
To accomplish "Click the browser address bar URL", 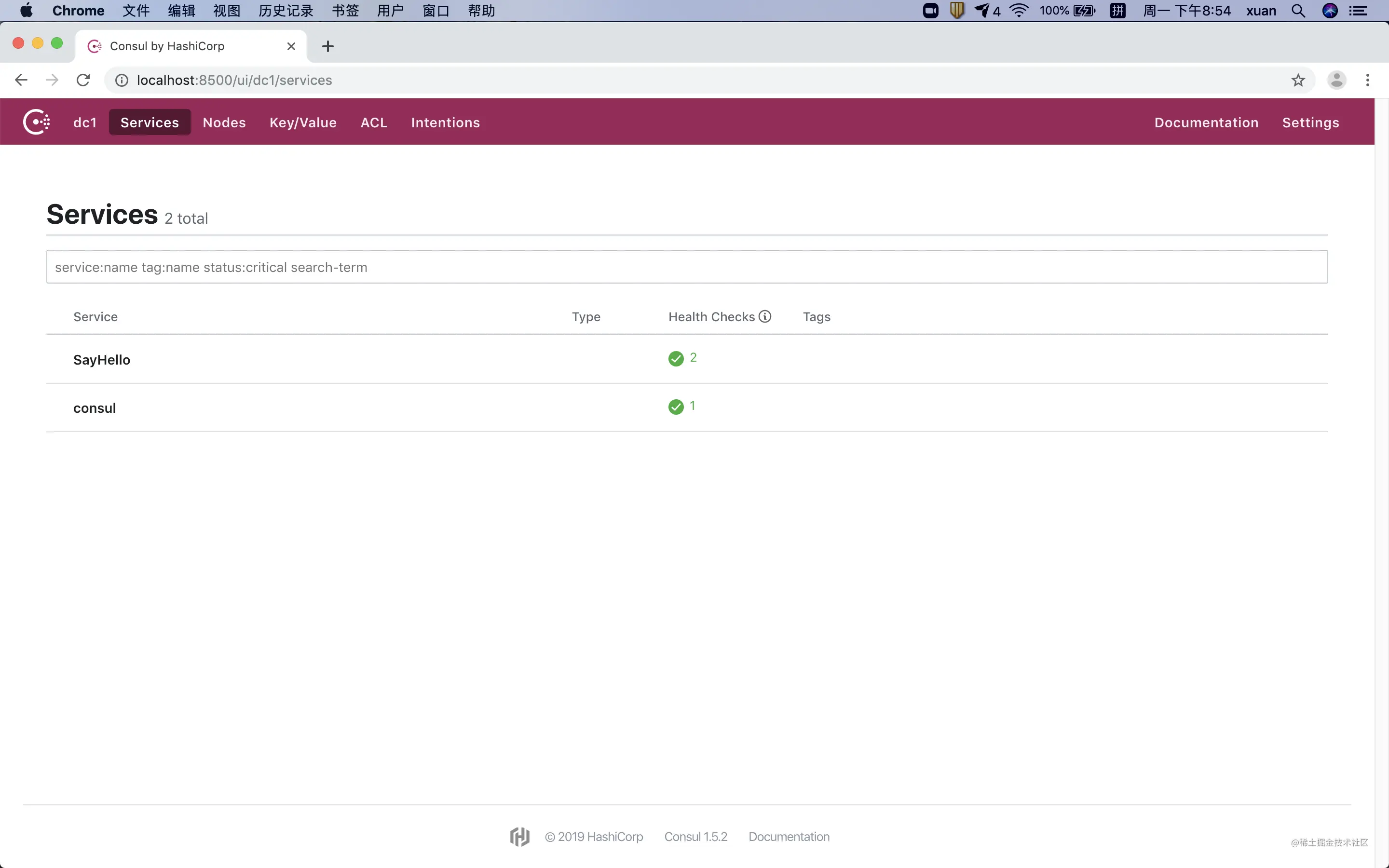I will pos(234,80).
